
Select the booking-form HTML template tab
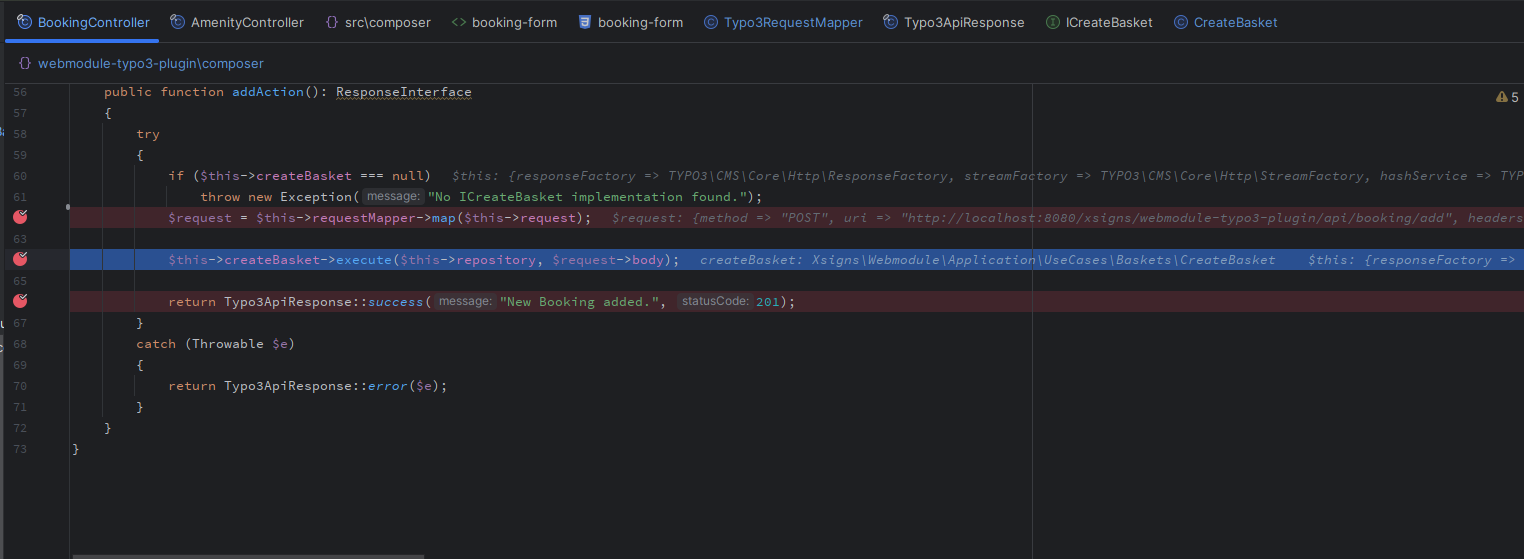point(514,22)
